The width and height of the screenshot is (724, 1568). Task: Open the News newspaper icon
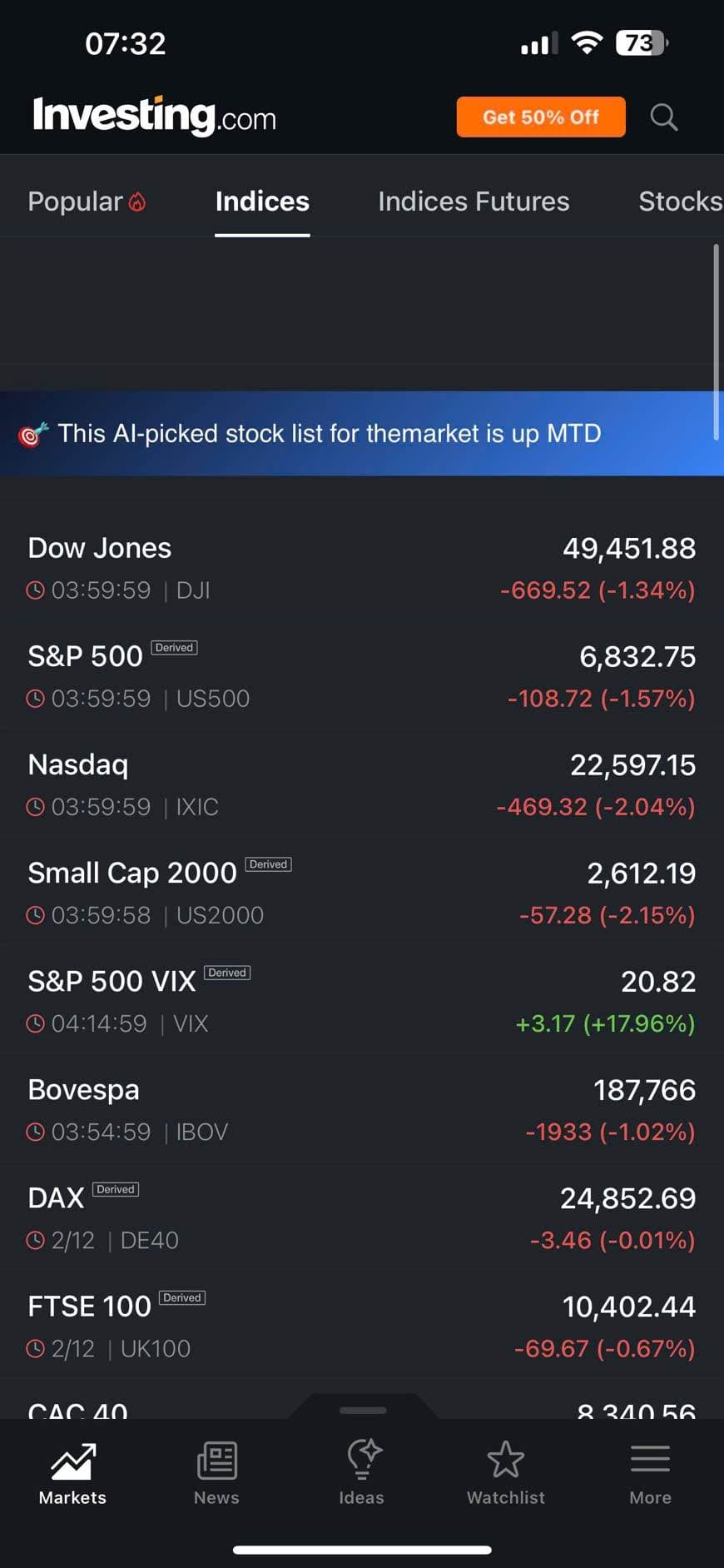(x=216, y=1461)
